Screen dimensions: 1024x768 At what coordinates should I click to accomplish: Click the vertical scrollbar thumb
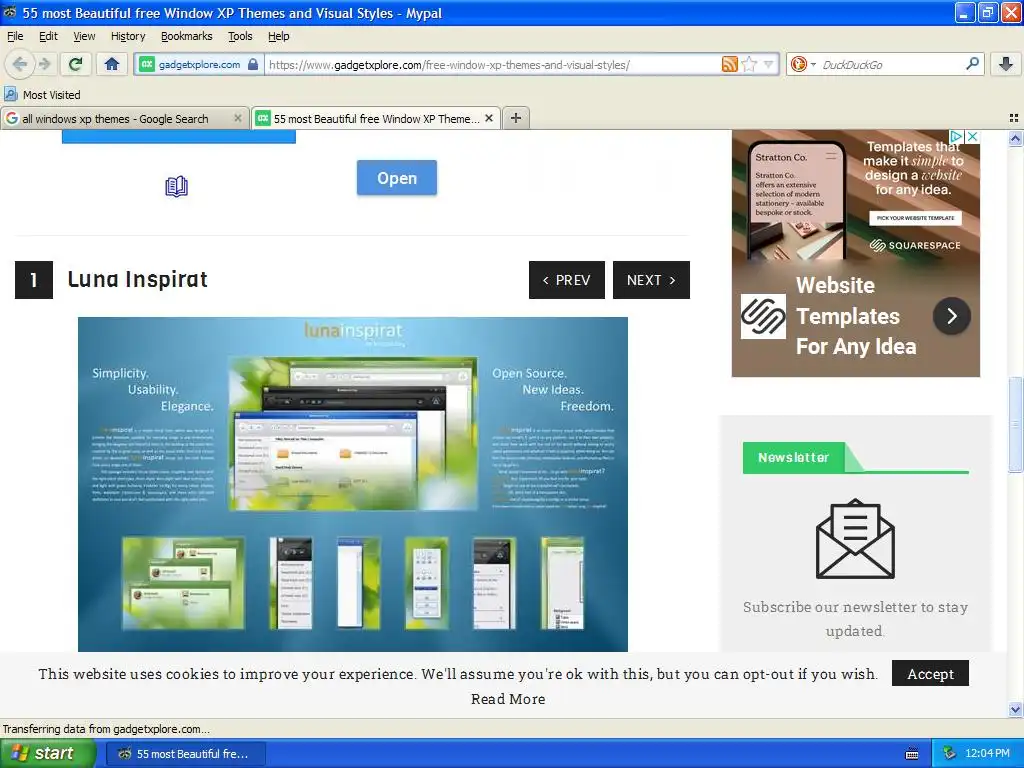coord(1015,424)
